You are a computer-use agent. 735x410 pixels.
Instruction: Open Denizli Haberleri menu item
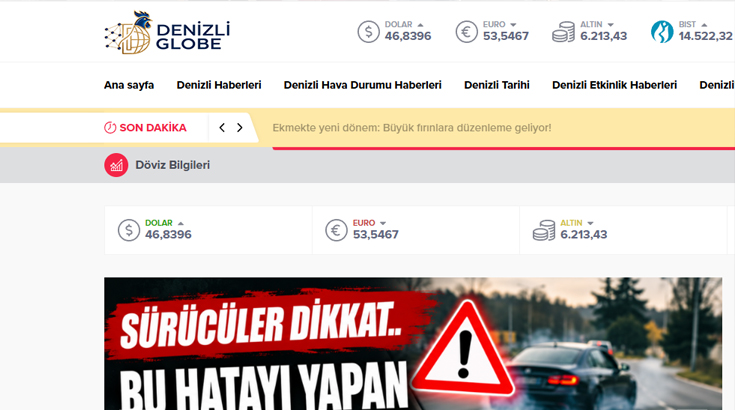pyautogui.click(x=219, y=85)
